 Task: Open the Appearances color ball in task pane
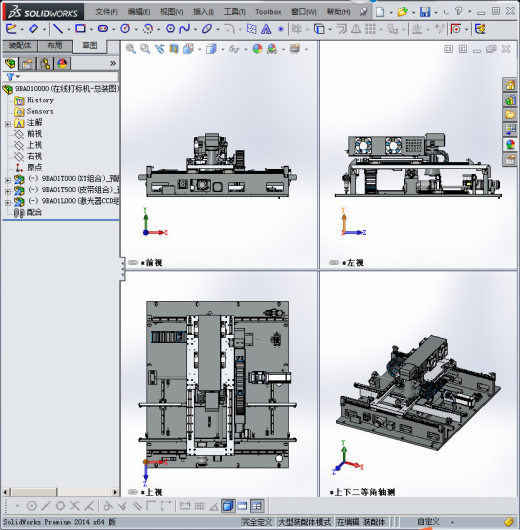pos(510,144)
